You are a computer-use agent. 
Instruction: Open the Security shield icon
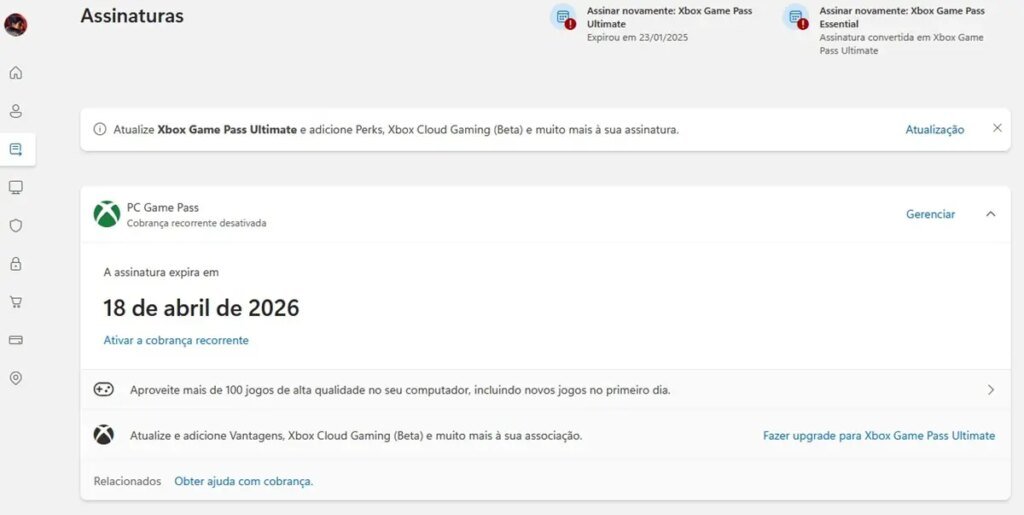[16, 226]
